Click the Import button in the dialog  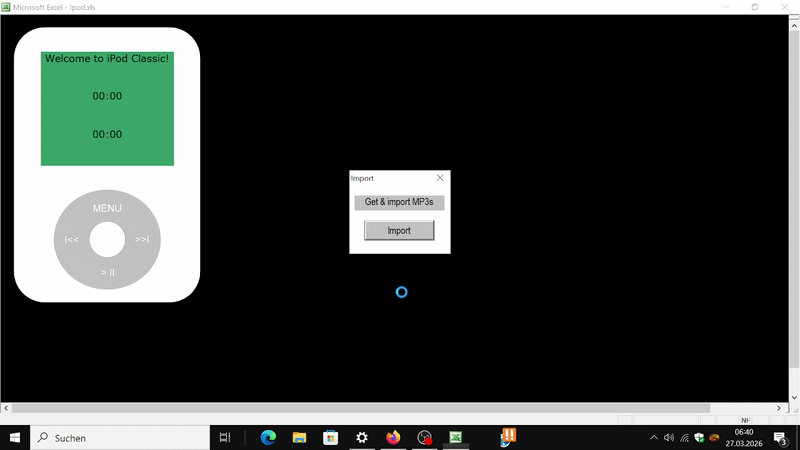(399, 231)
